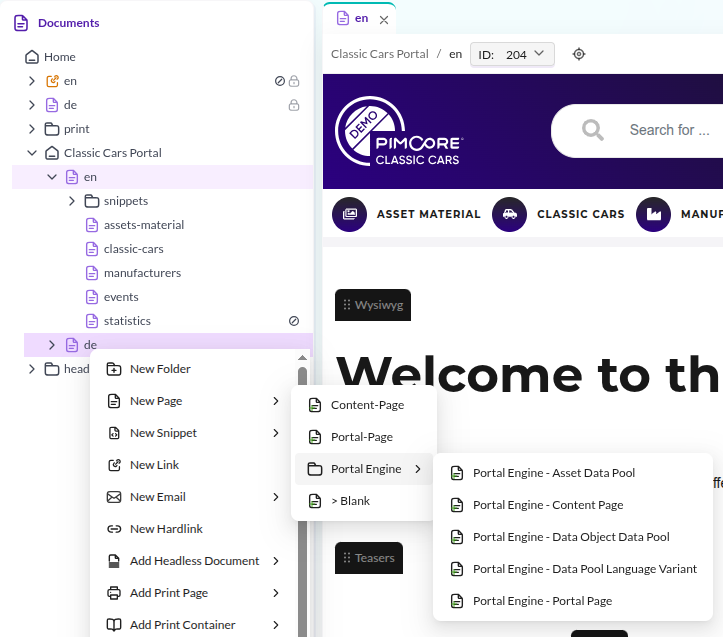Expand the snippets folder node
This screenshot has width=723, height=637.
(72, 201)
